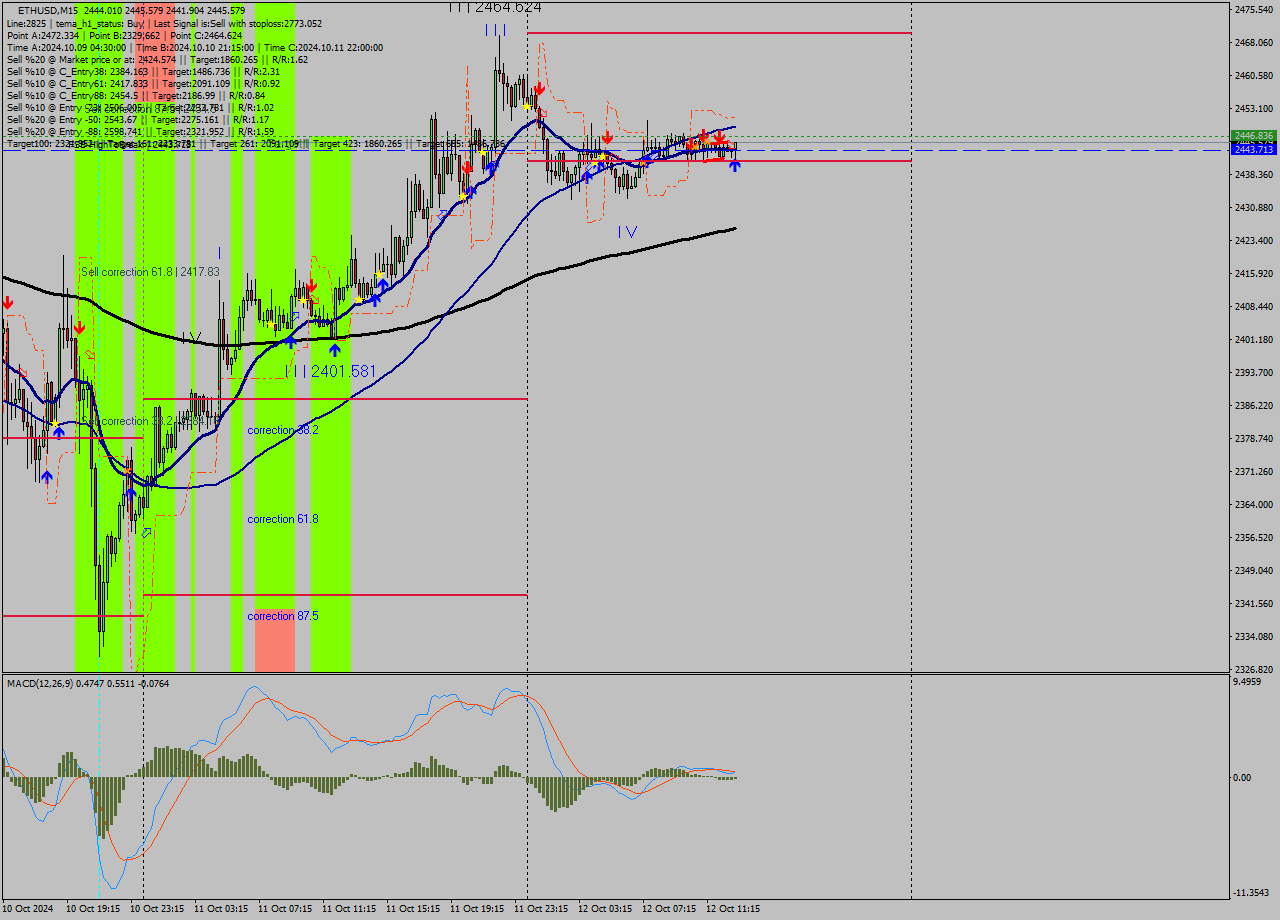Click the 2371.260 price axis label
This screenshot has height=920, width=1280.
[1254, 471]
